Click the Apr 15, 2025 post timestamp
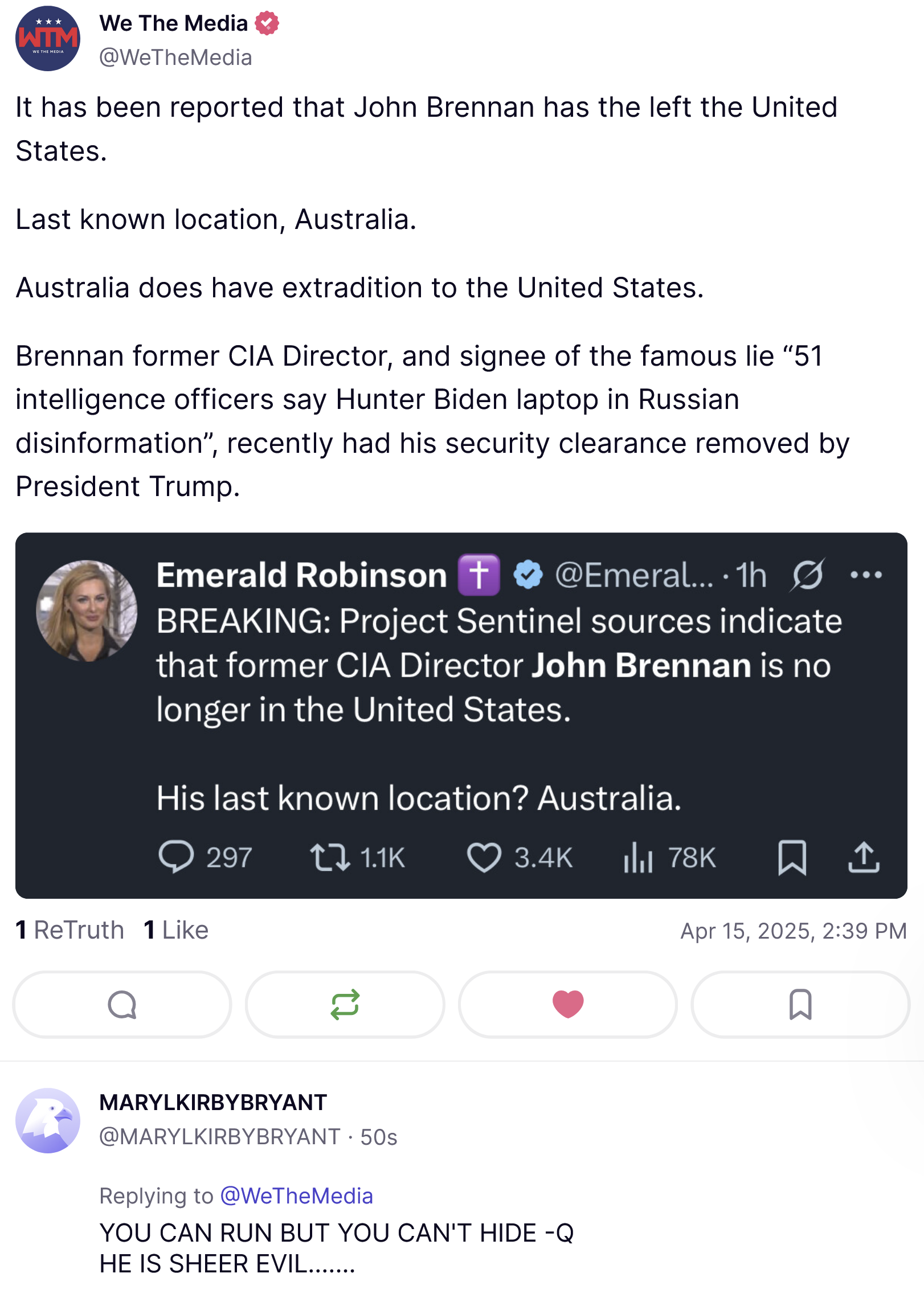This screenshot has height=1306, width=924. (793, 931)
